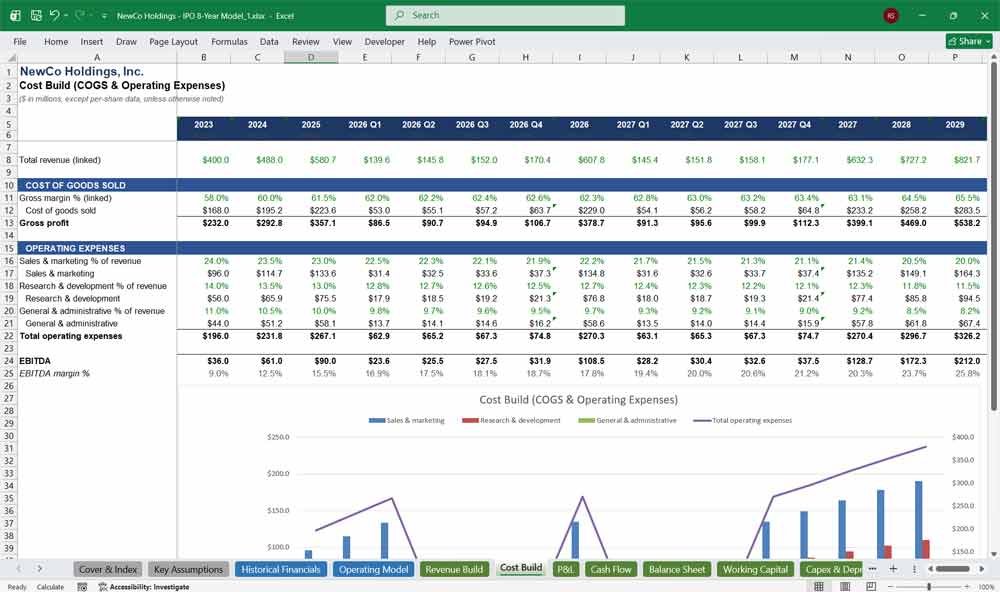Click the horizontal scrollbar right arrow
The width and height of the screenshot is (1000, 592).
click(982, 568)
